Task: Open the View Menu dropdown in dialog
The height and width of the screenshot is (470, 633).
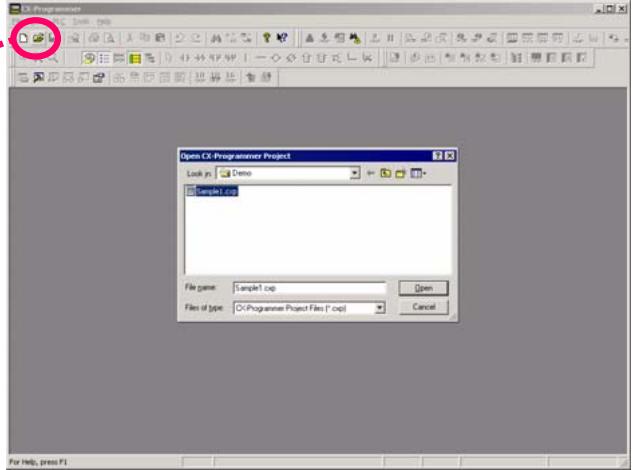Action: coord(418,173)
